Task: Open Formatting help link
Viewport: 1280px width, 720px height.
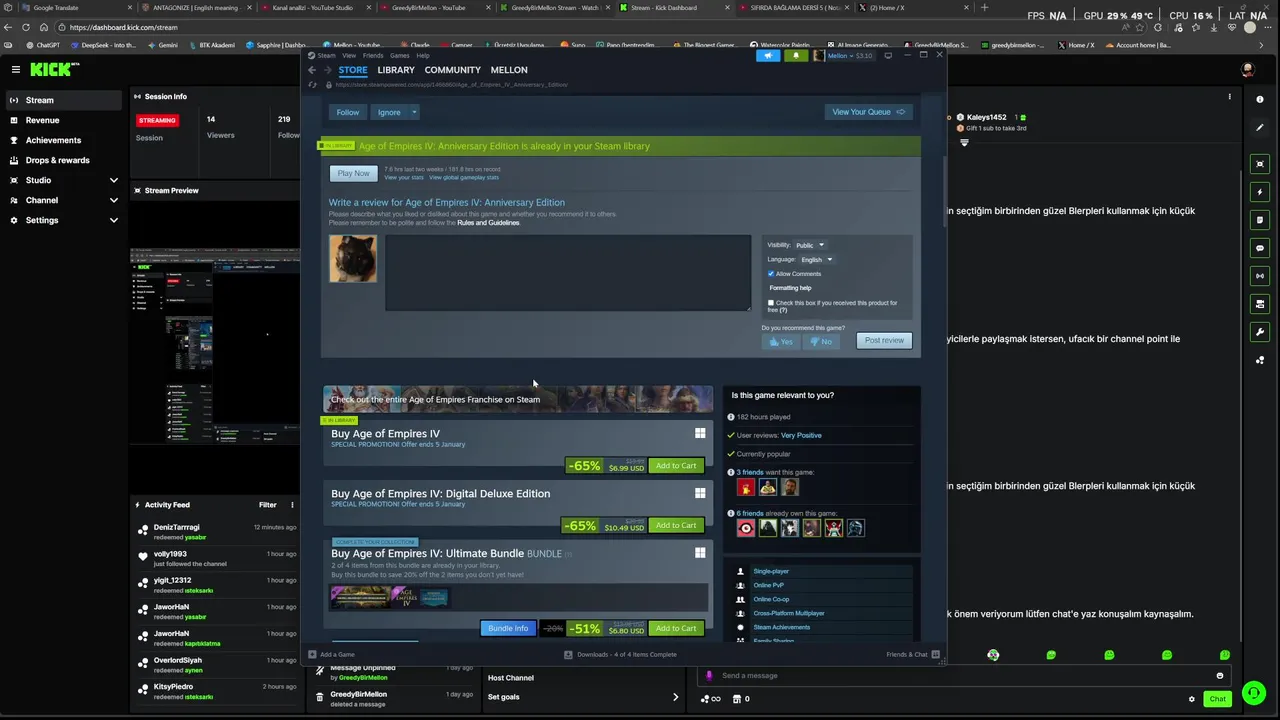Action: click(790, 288)
